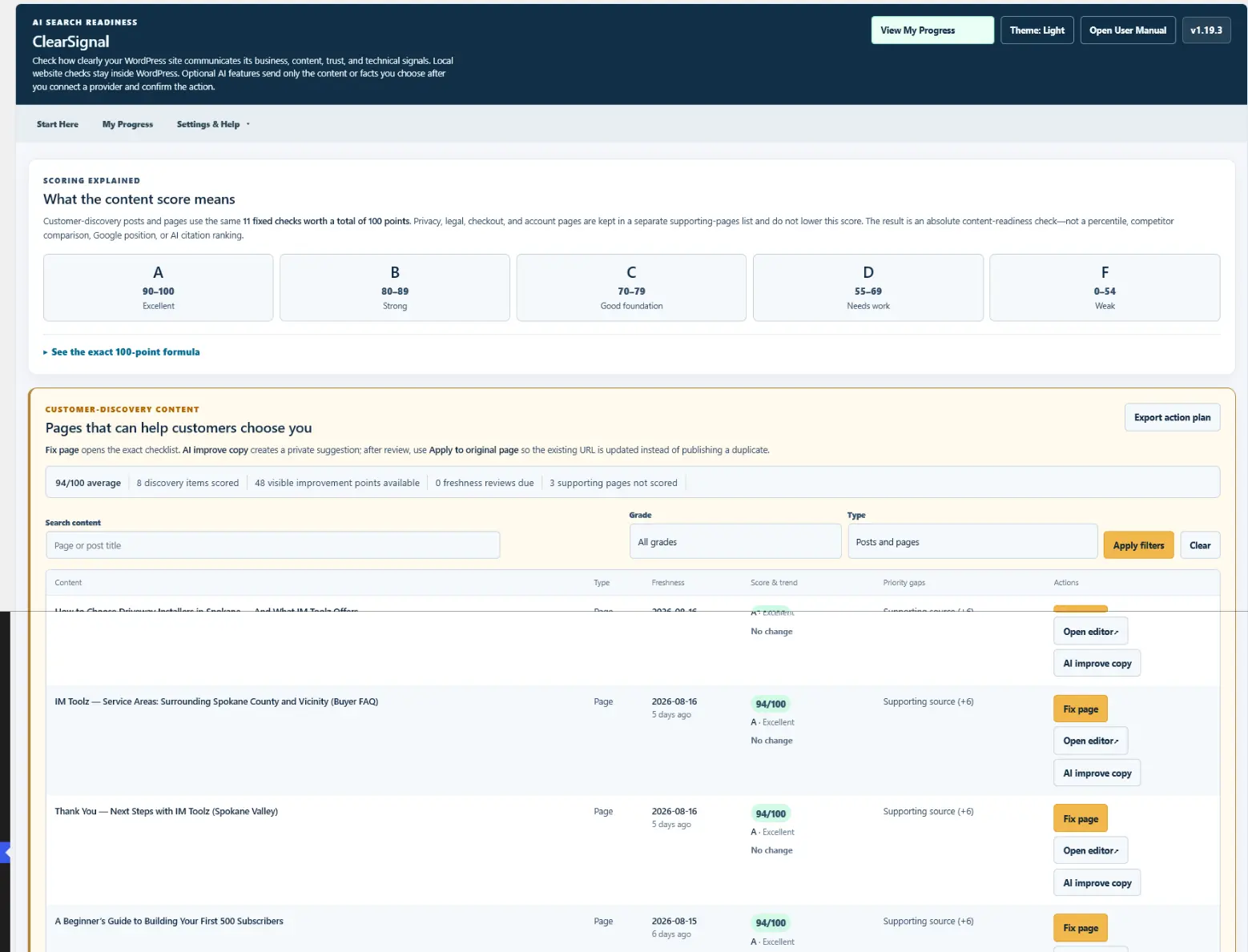Click the 94/100 average stat
This screenshot has height=952, width=1248.
pos(88,483)
